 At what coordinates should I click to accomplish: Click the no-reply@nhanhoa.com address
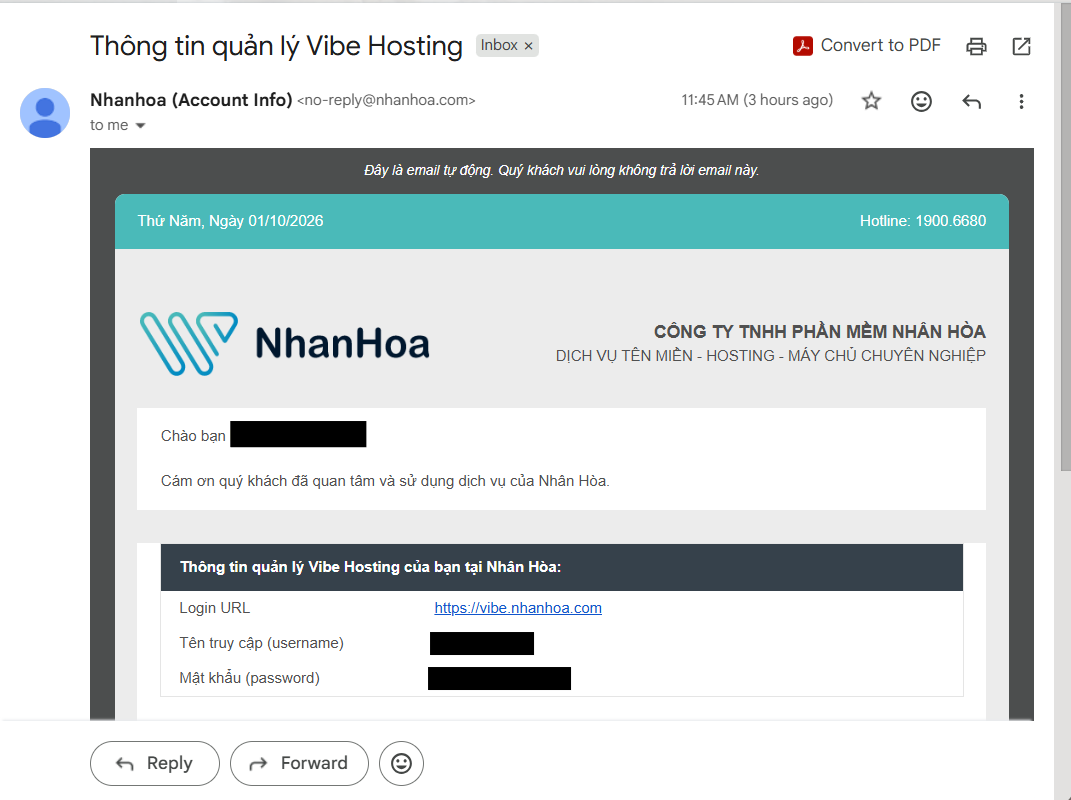386,100
